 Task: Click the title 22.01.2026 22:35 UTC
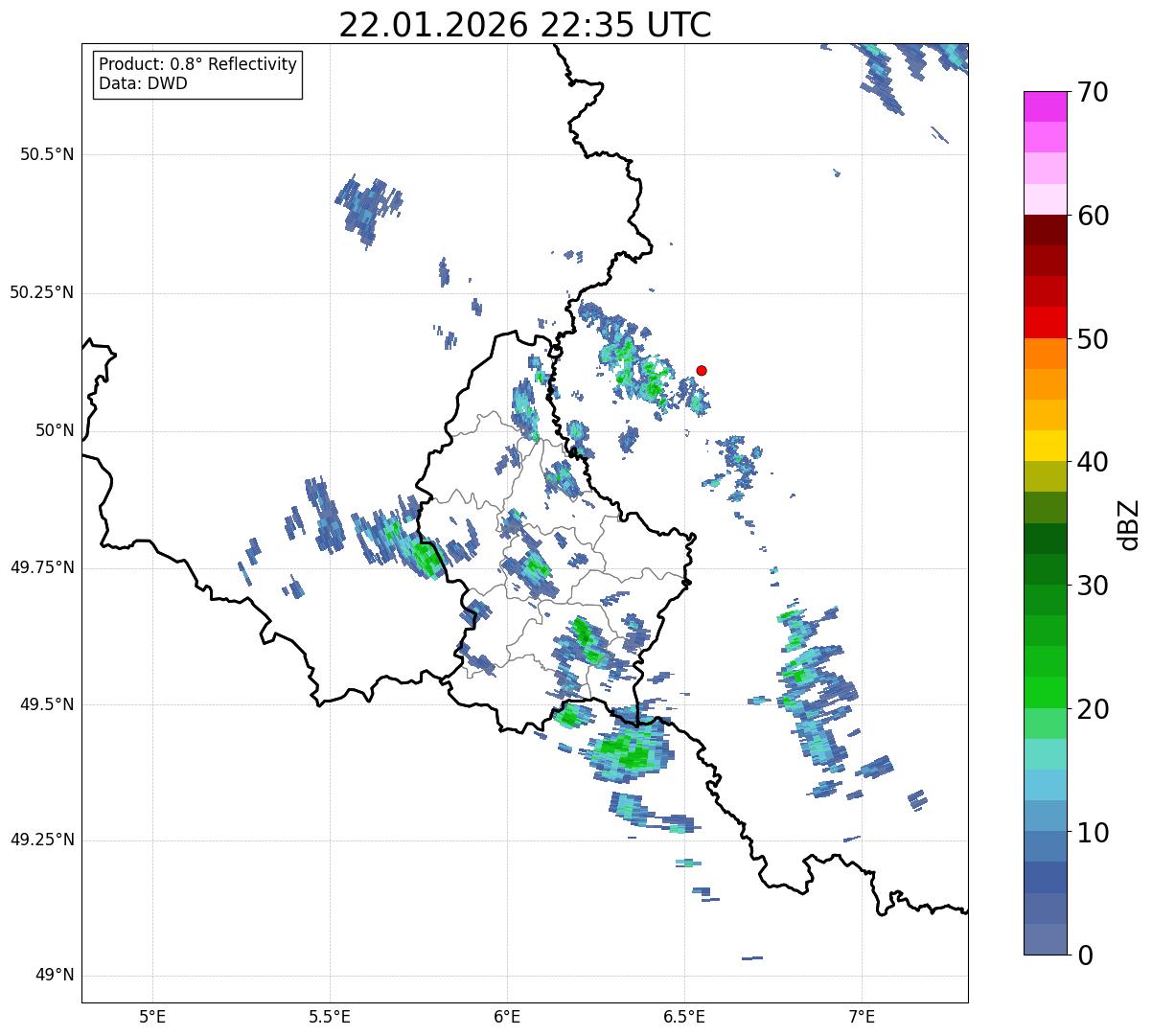pyautogui.click(x=525, y=25)
